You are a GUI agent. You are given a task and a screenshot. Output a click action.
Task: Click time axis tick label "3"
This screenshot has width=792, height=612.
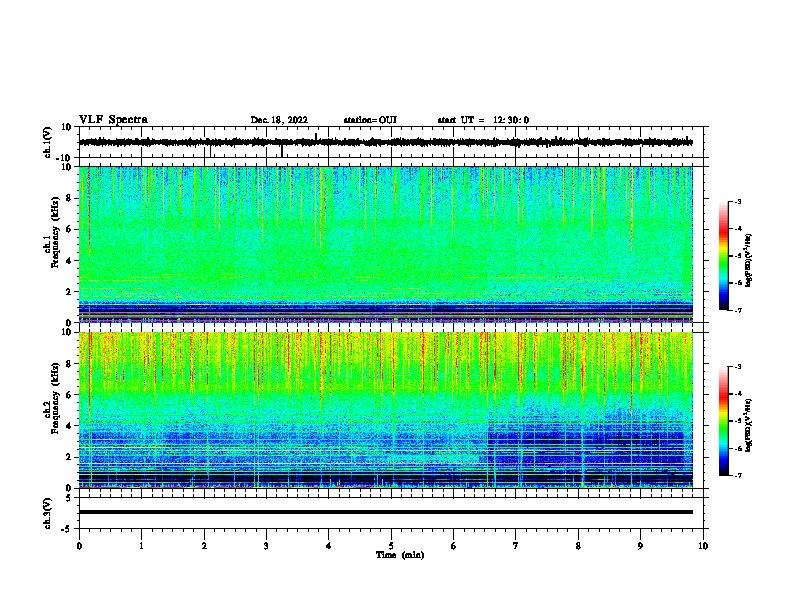tap(266, 546)
